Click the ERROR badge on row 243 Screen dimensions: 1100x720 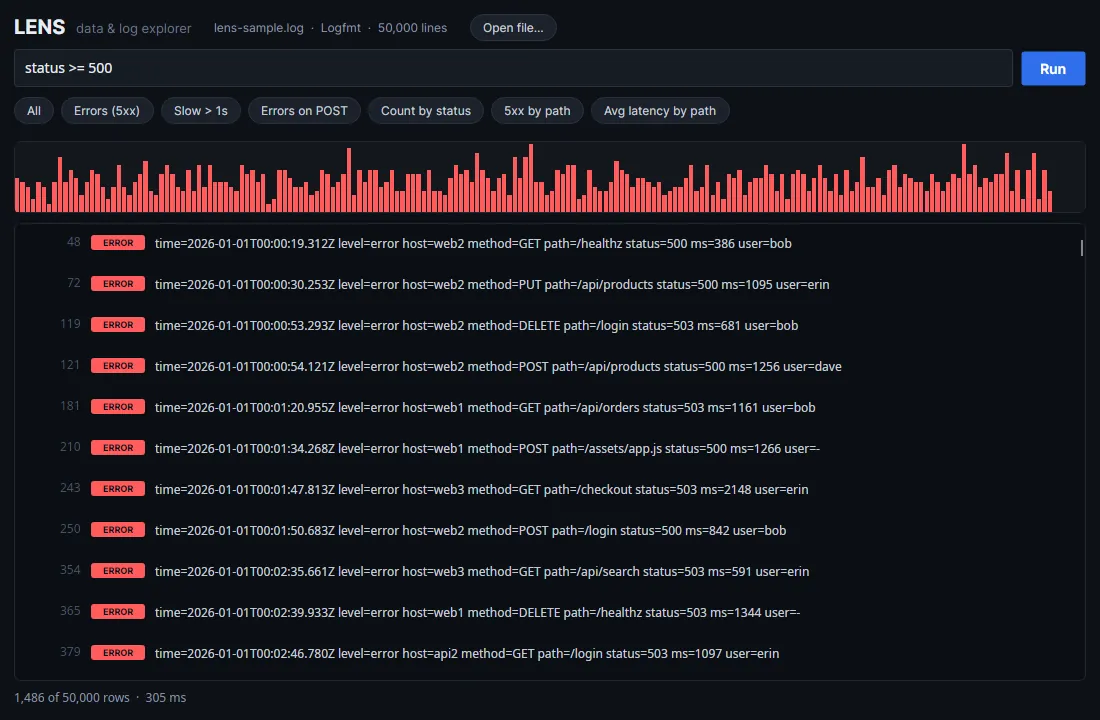tap(118, 488)
